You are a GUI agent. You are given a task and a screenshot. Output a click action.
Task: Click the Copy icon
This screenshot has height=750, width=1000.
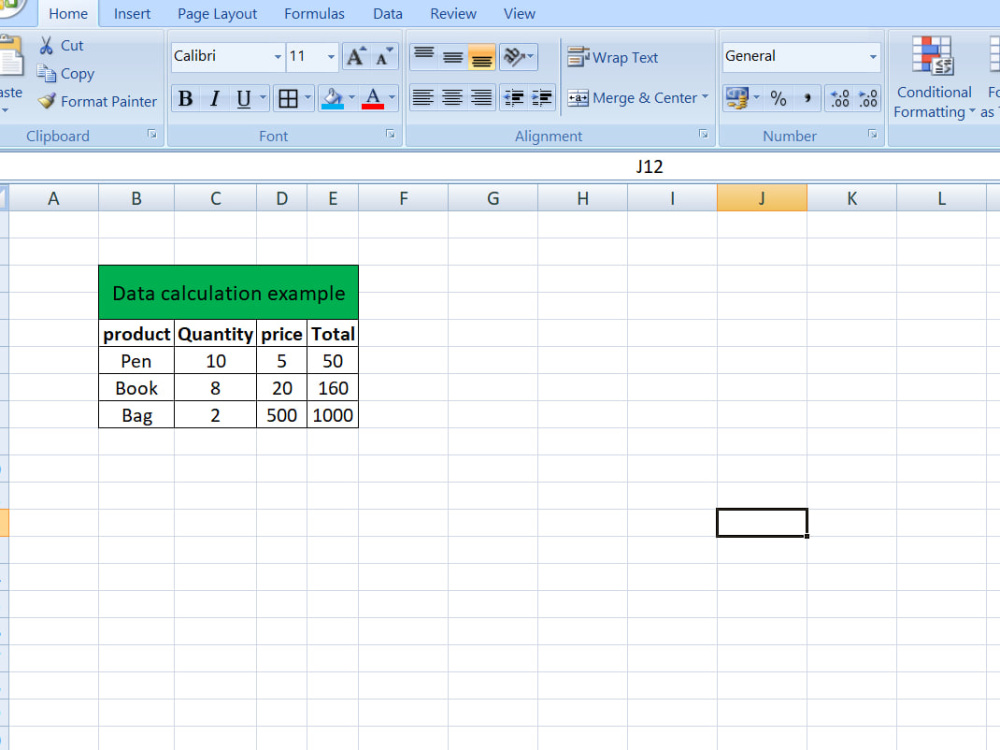coord(46,73)
